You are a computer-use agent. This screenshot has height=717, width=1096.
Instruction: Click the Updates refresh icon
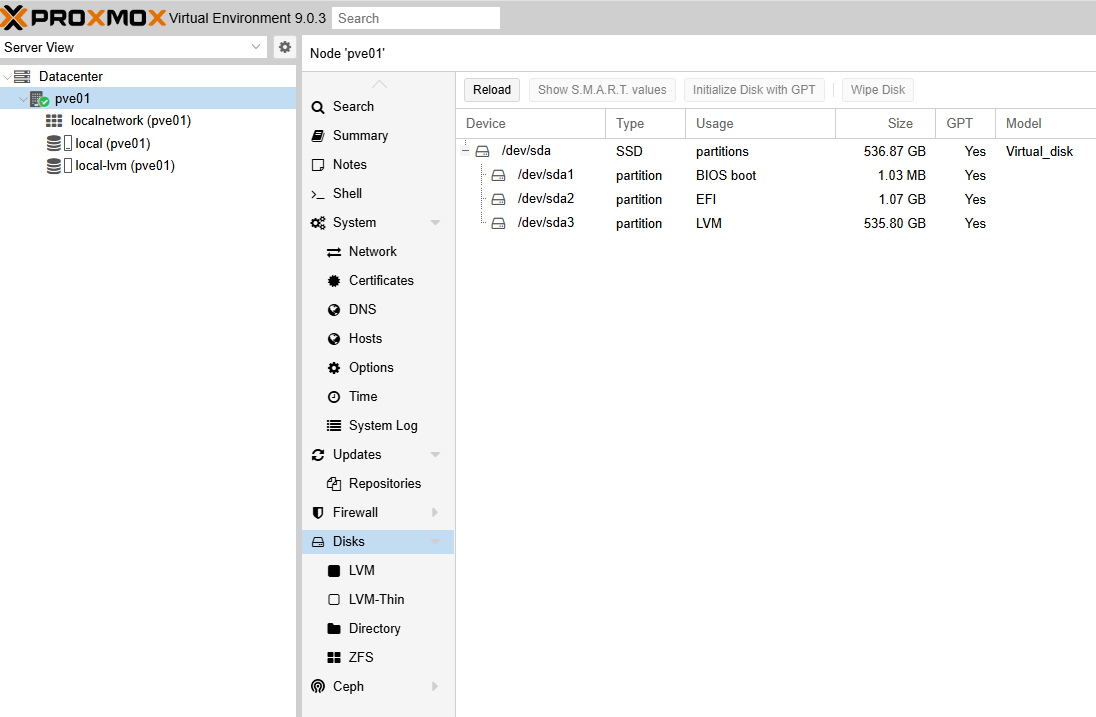pyautogui.click(x=318, y=455)
